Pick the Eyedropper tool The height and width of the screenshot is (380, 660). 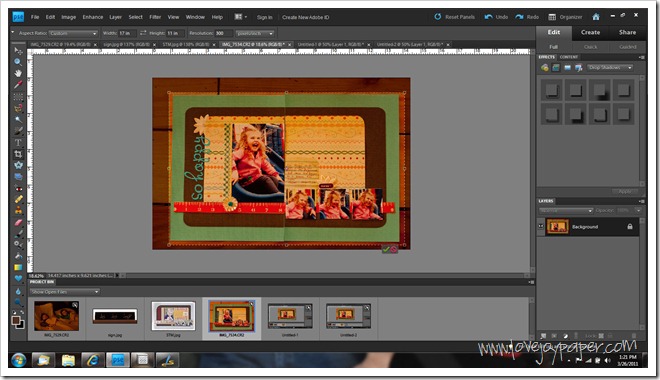point(18,85)
